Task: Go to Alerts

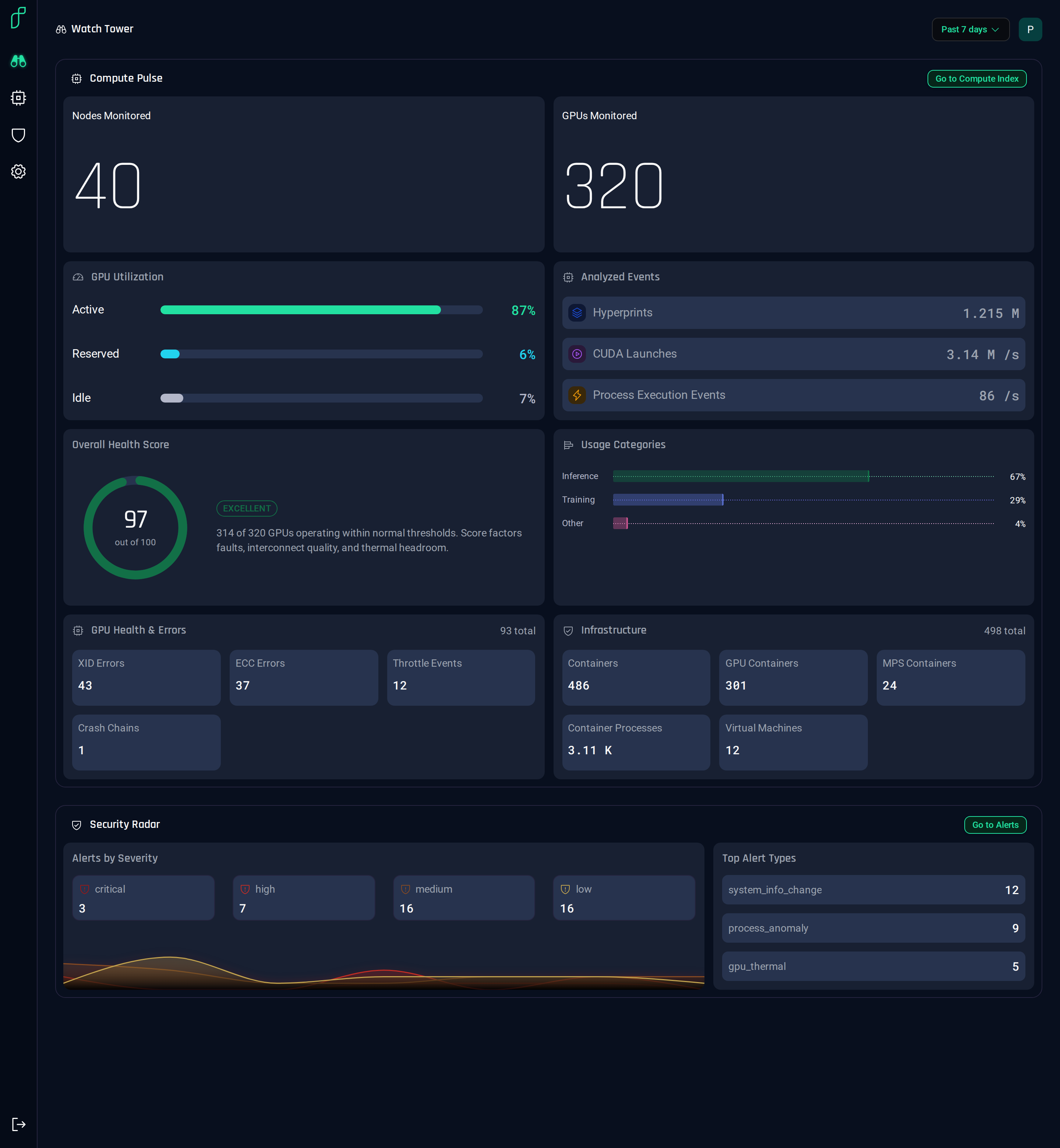Action: click(995, 825)
